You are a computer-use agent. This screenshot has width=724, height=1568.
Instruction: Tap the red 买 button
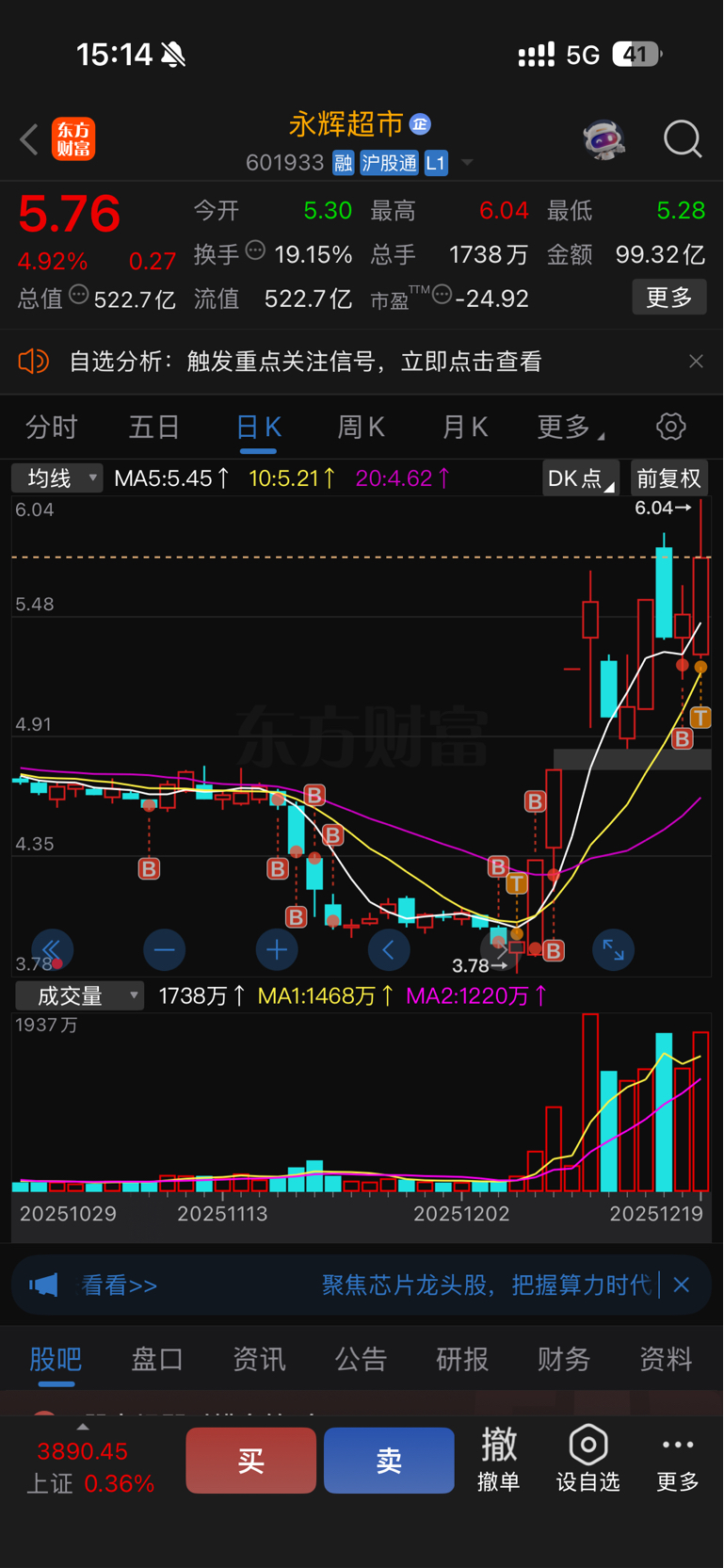coord(250,1460)
